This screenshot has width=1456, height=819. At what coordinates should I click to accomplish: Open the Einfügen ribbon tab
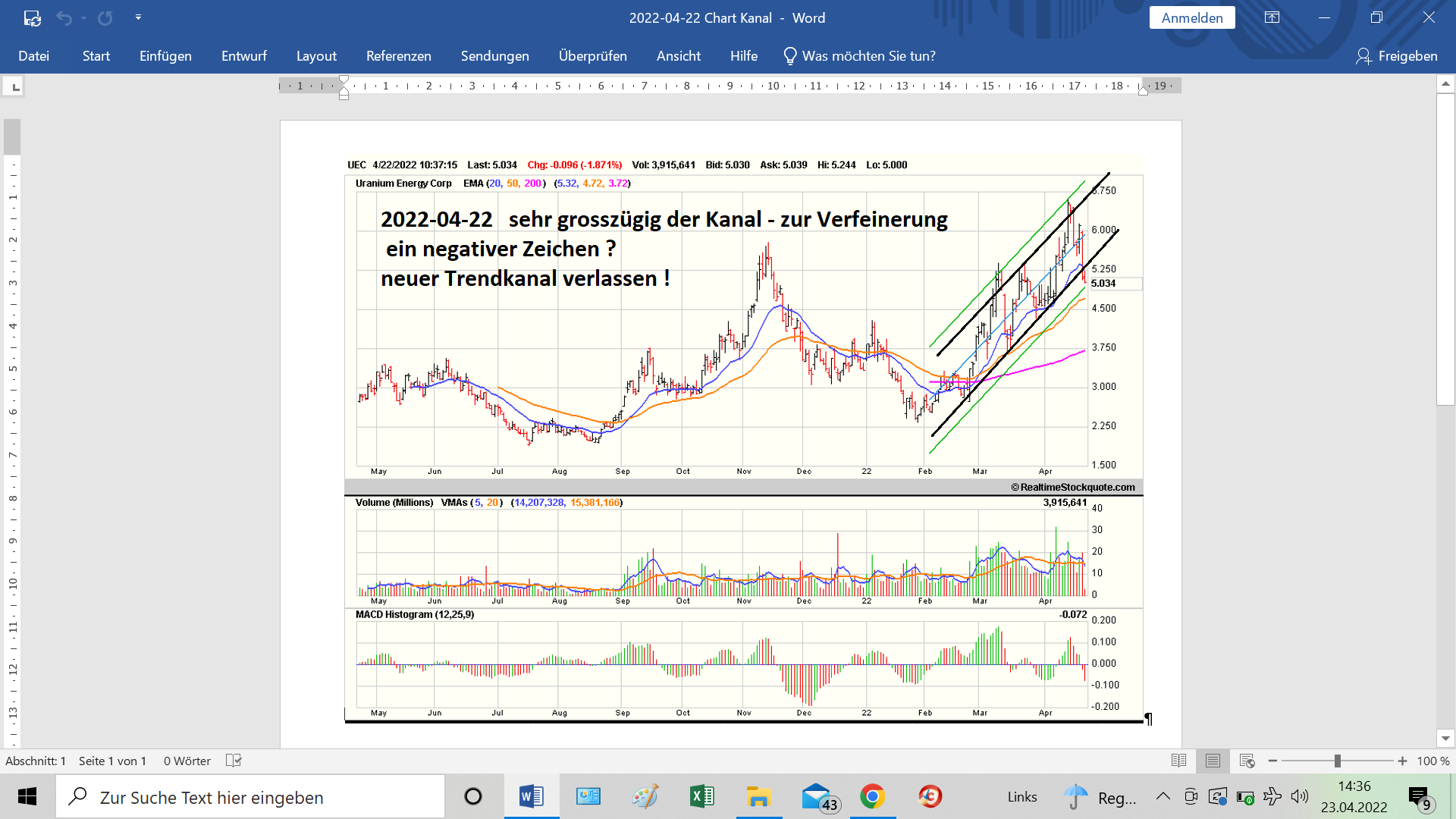(165, 56)
